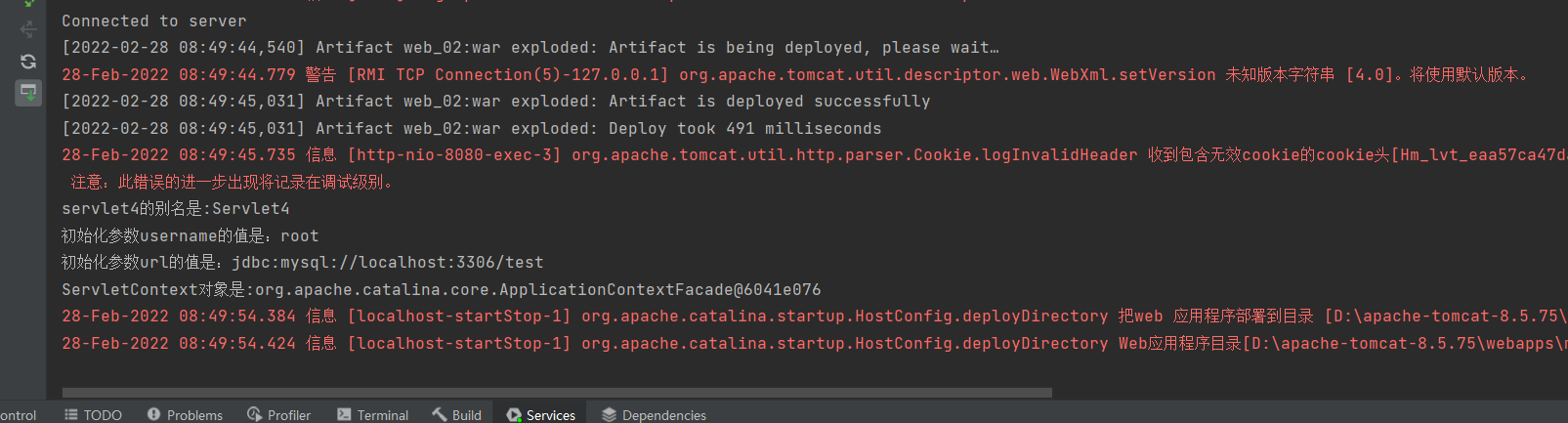
Task: Click the 'Connected to server' log line
Action: (x=154, y=21)
